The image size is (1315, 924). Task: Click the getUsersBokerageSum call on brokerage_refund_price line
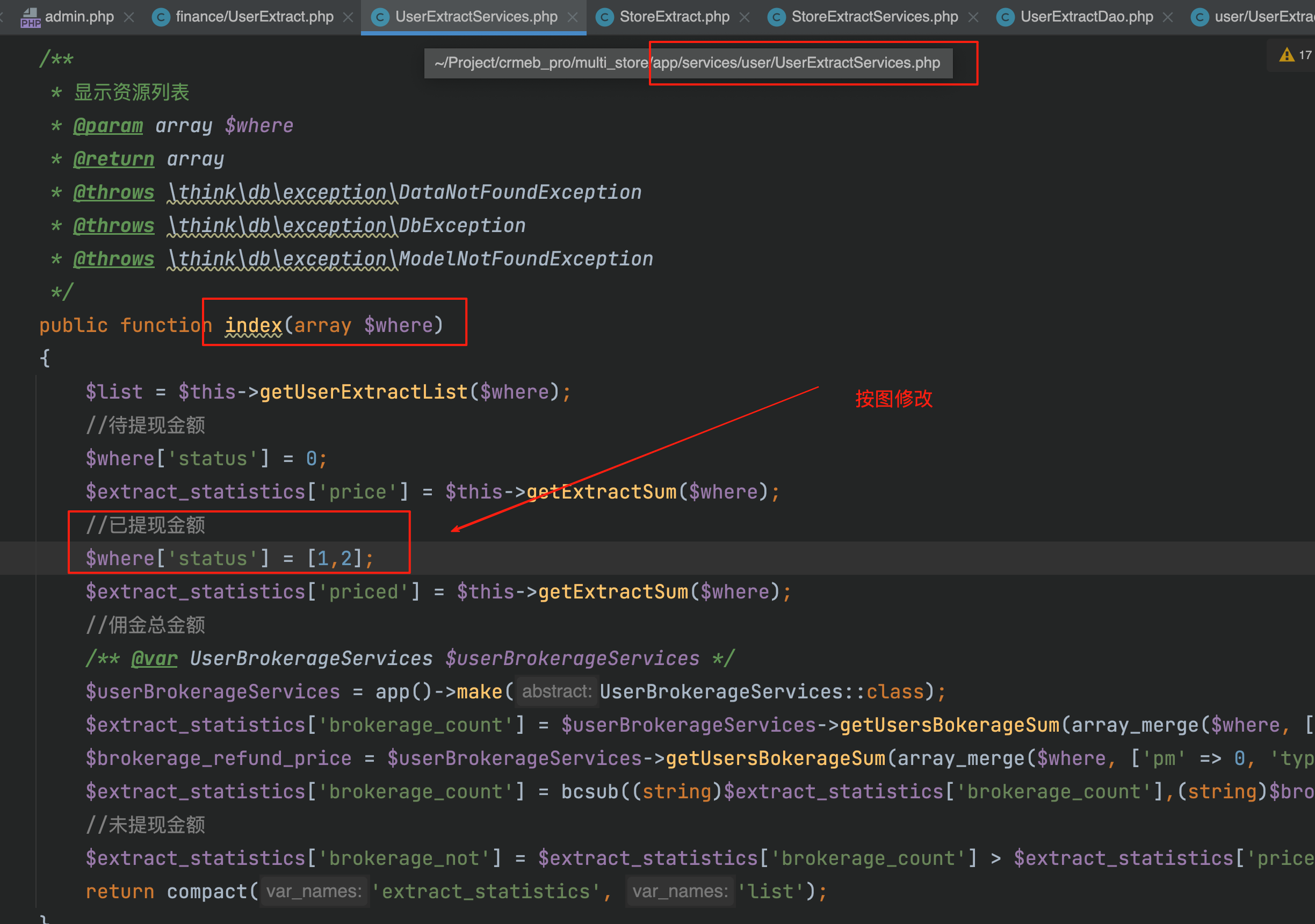click(x=776, y=759)
